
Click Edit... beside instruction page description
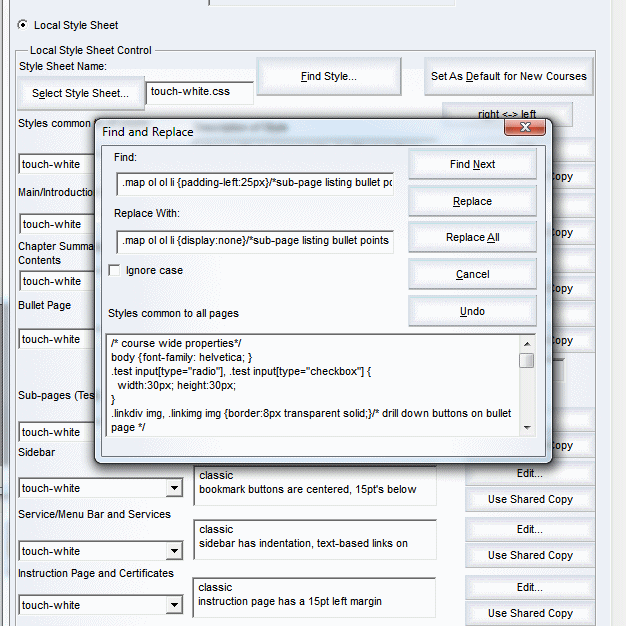pos(529,587)
